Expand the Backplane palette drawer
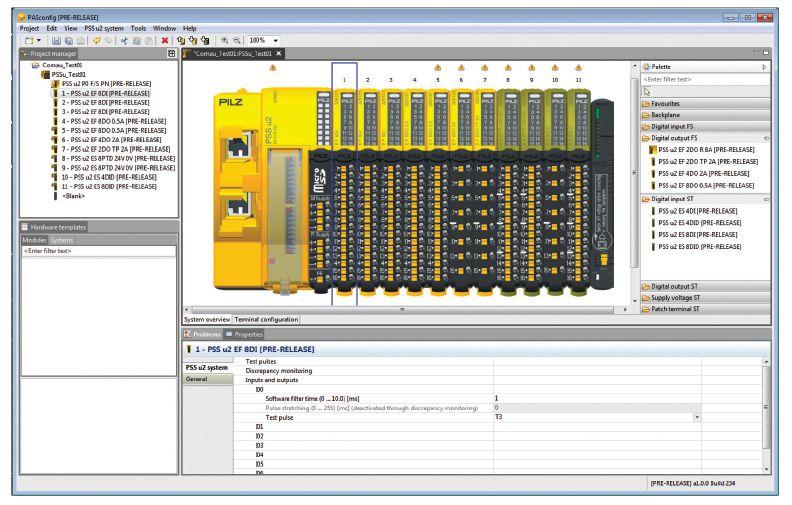 [x=706, y=115]
